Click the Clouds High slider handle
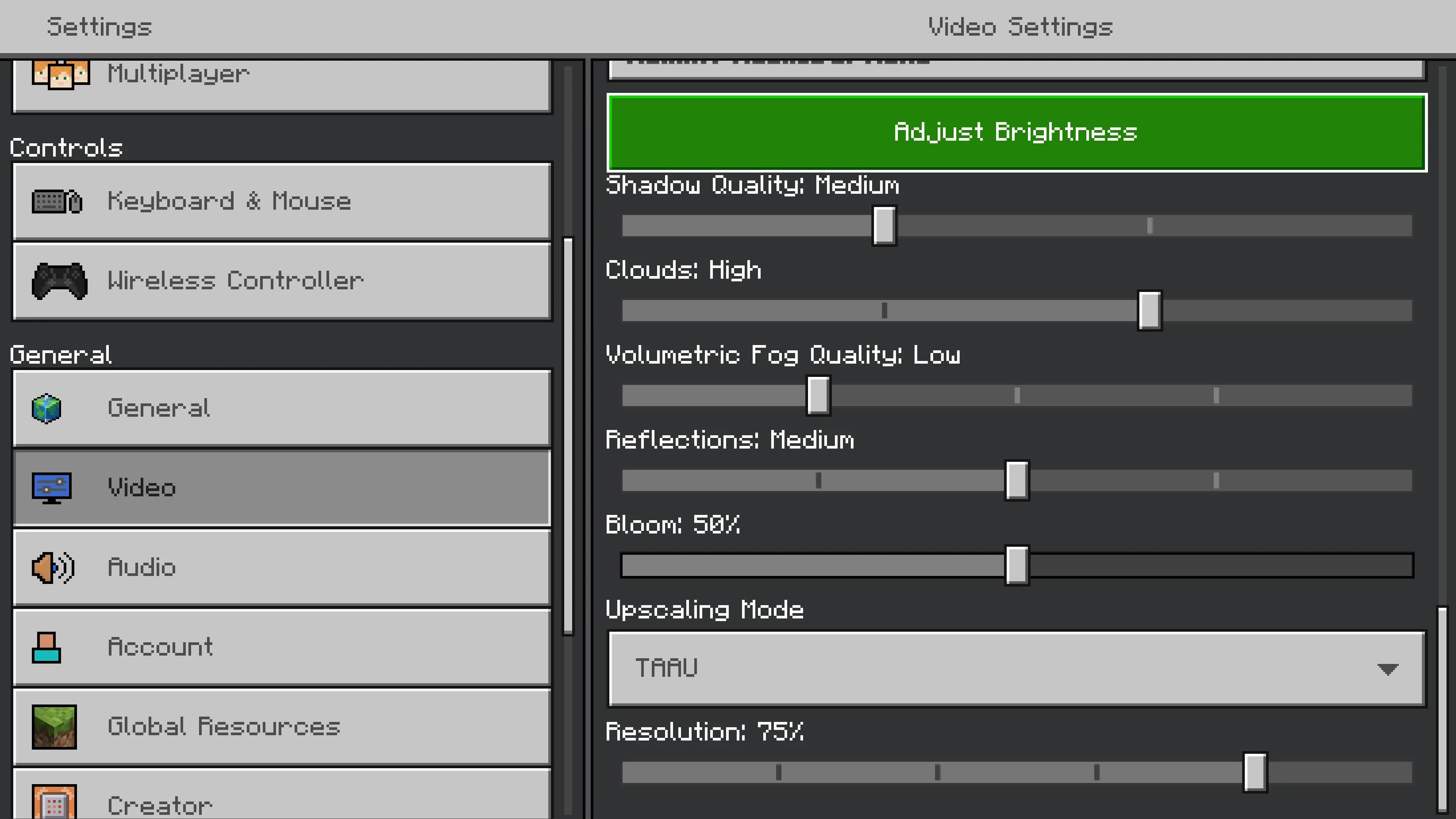 pyautogui.click(x=1150, y=310)
